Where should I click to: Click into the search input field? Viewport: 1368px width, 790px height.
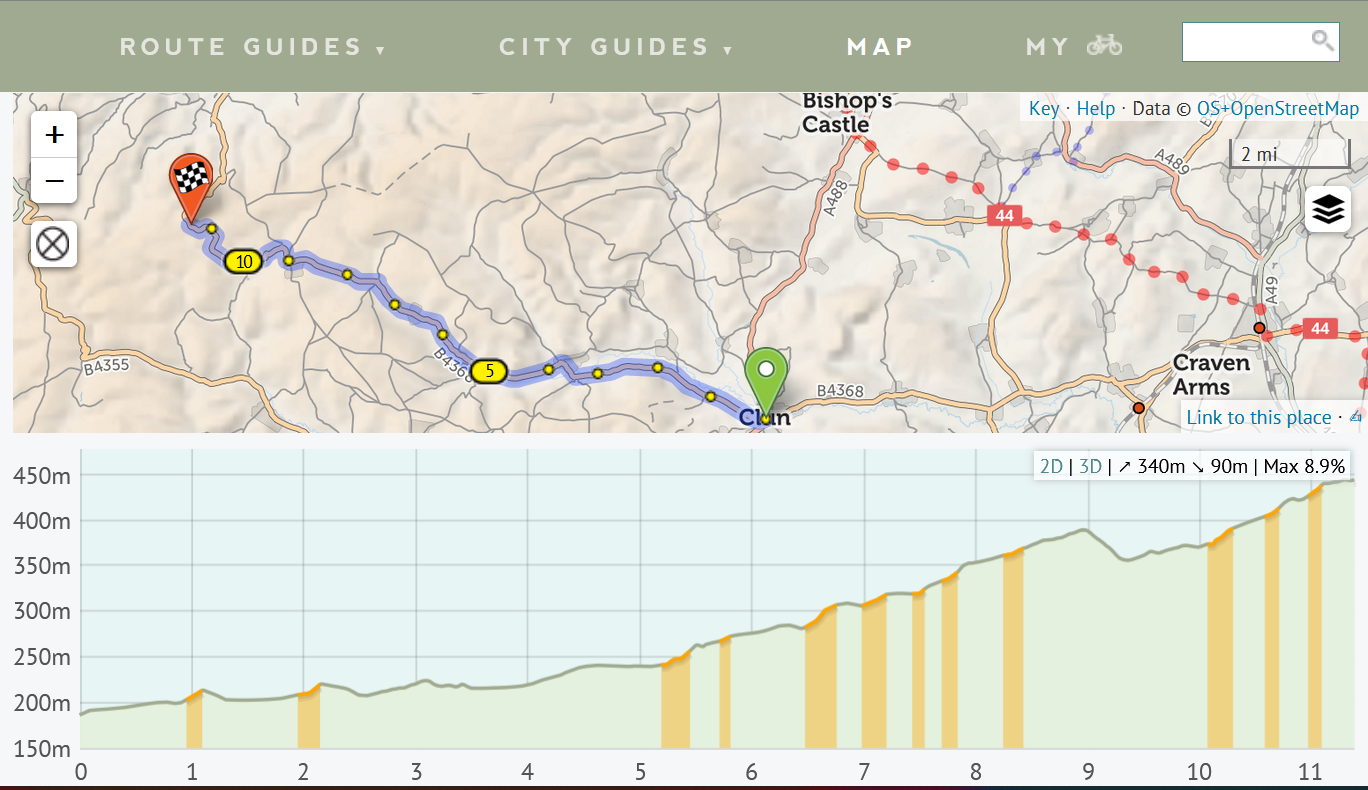pos(1245,42)
